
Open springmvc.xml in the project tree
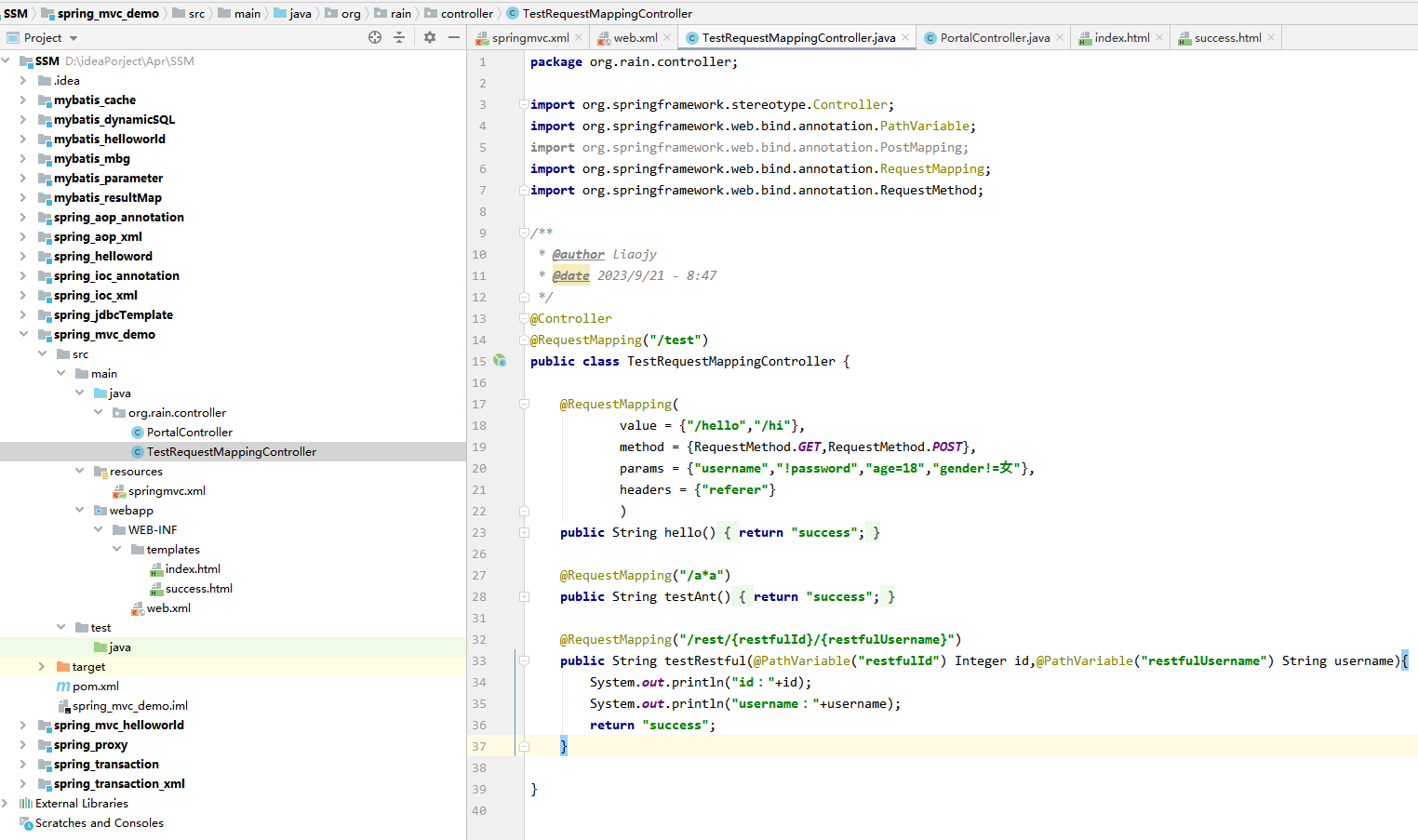click(x=167, y=491)
